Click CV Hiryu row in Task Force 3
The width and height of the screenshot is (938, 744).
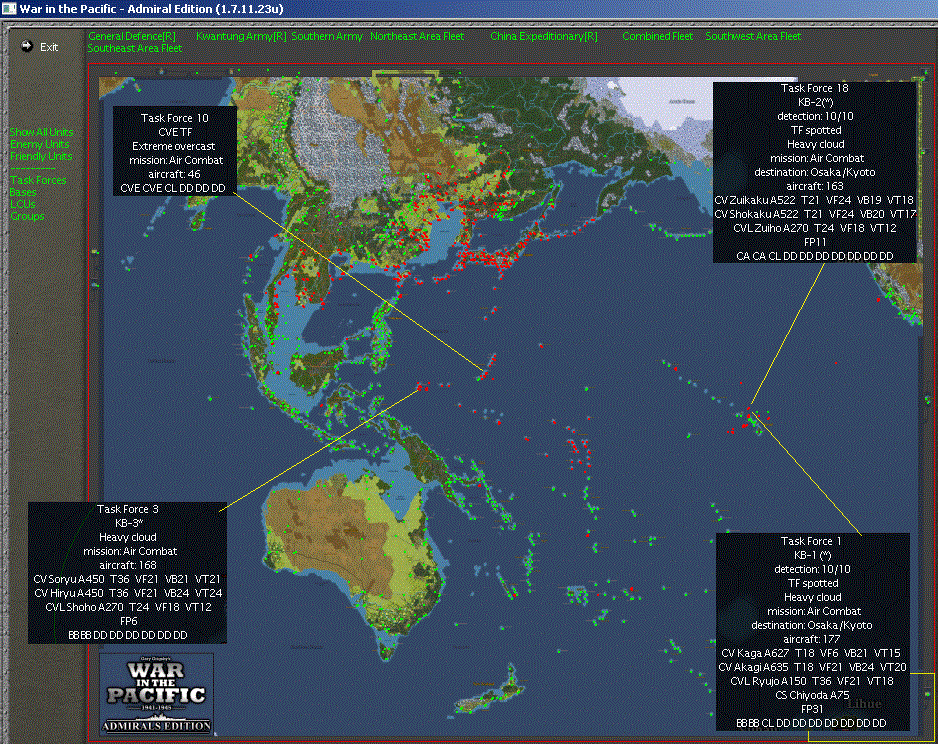(127, 593)
